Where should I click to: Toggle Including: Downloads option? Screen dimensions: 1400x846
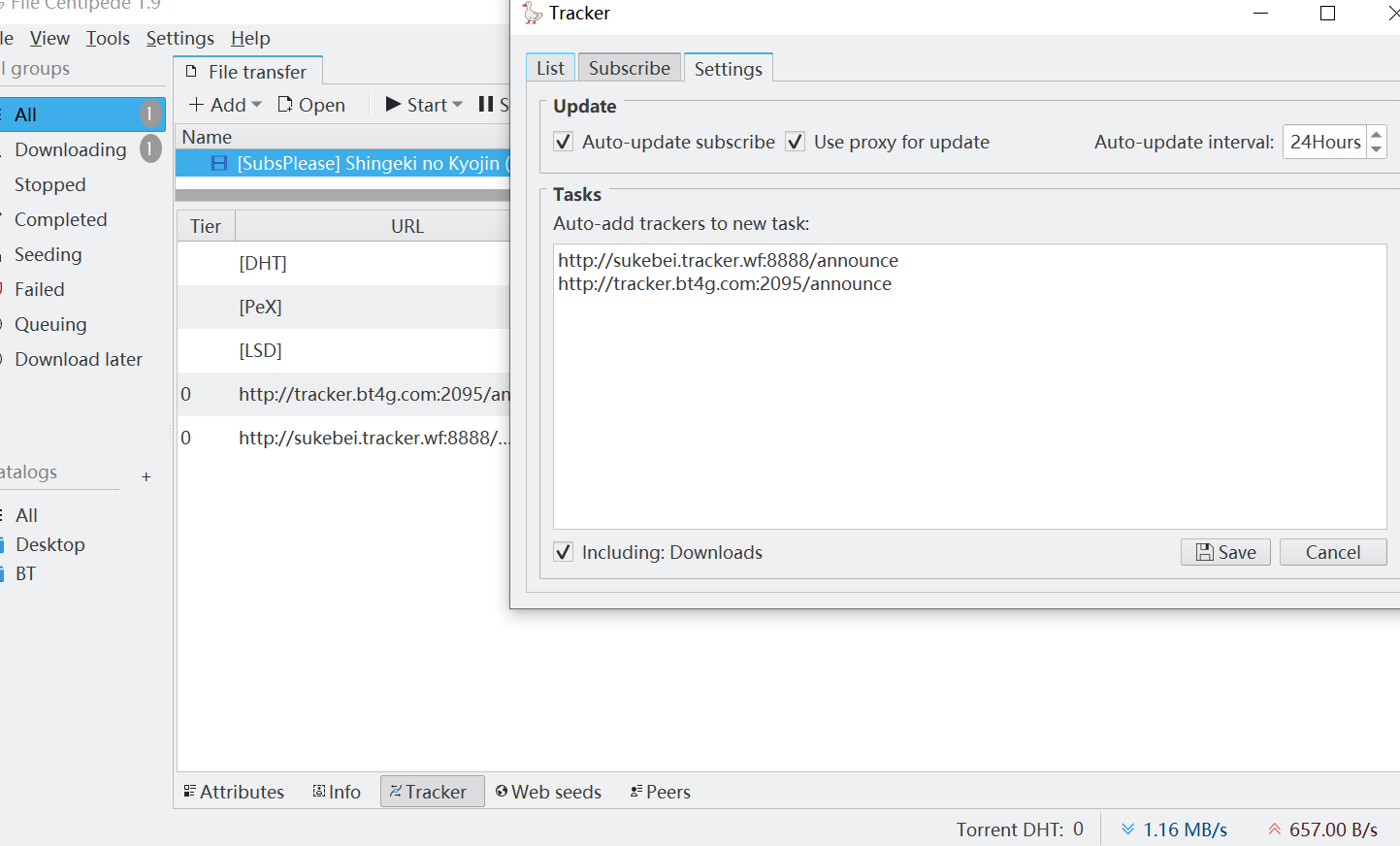[x=563, y=552]
